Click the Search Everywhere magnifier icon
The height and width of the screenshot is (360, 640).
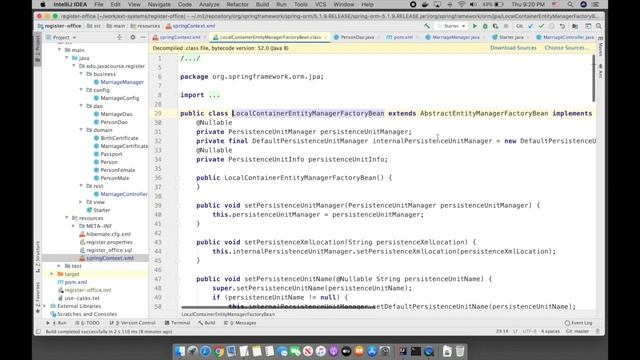[x=599, y=26]
